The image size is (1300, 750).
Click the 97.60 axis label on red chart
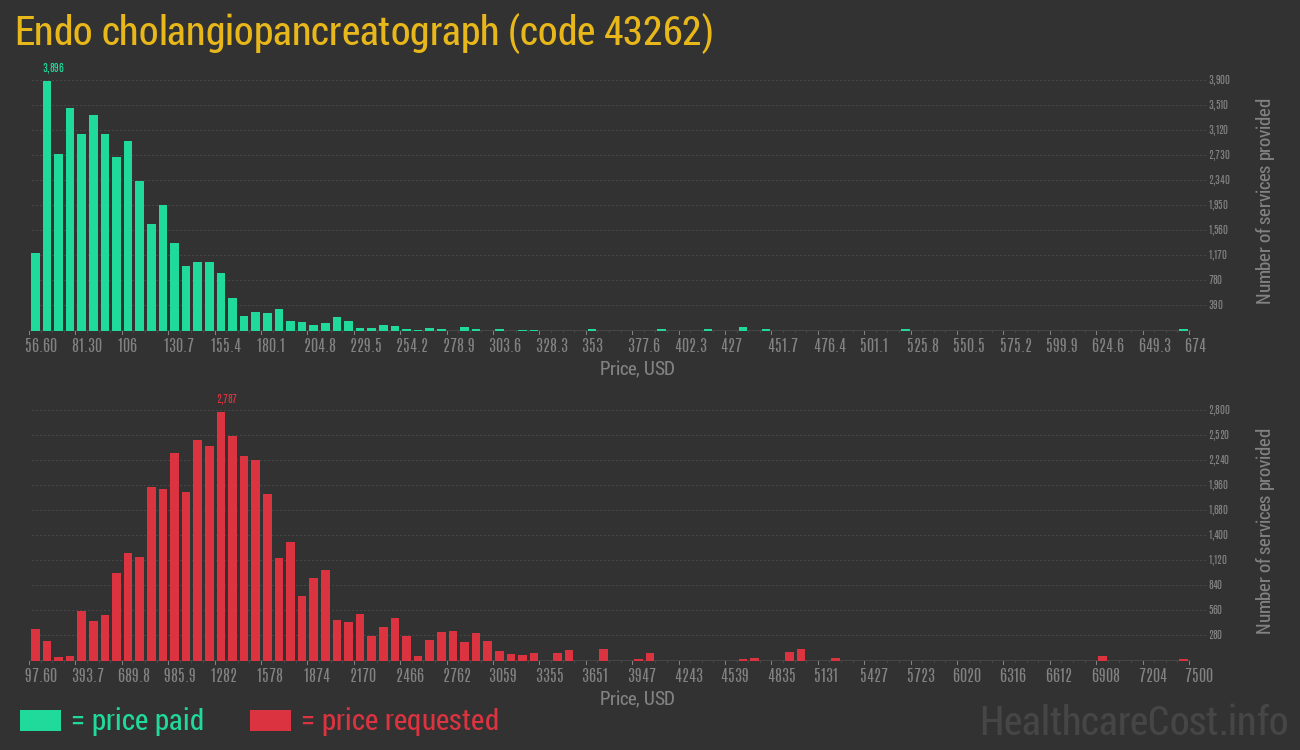(x=41, y=676)
